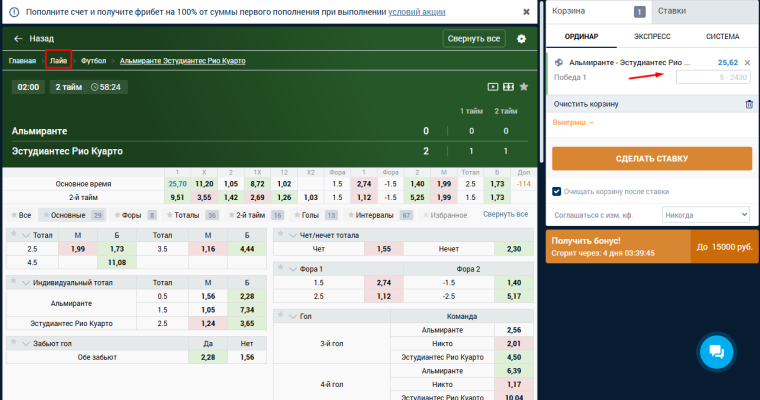Star the Забьют гол market
The width and height of the screenshot is (760, 400).
click(14, 343)
